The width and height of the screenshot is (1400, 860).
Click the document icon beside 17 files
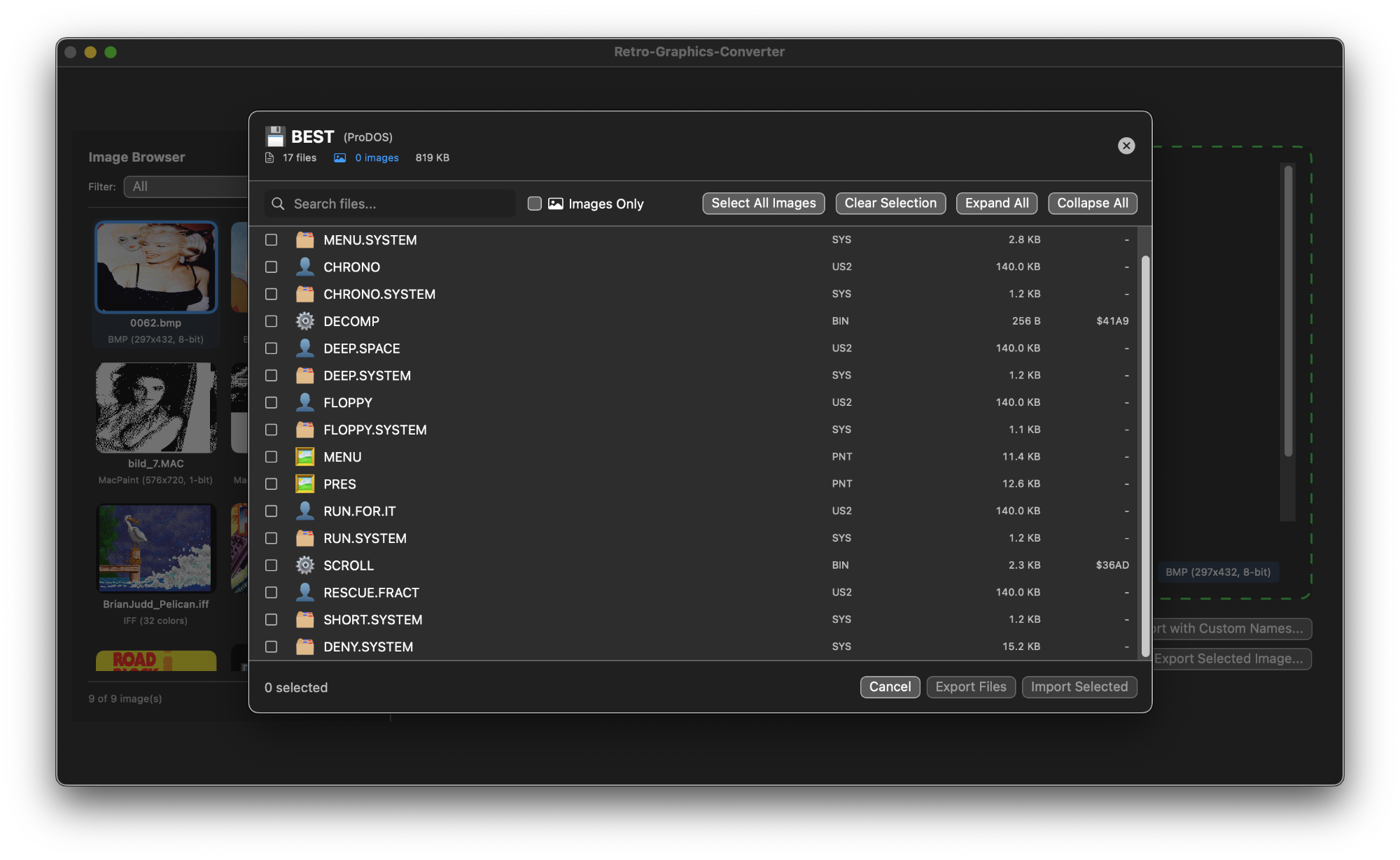269,157
